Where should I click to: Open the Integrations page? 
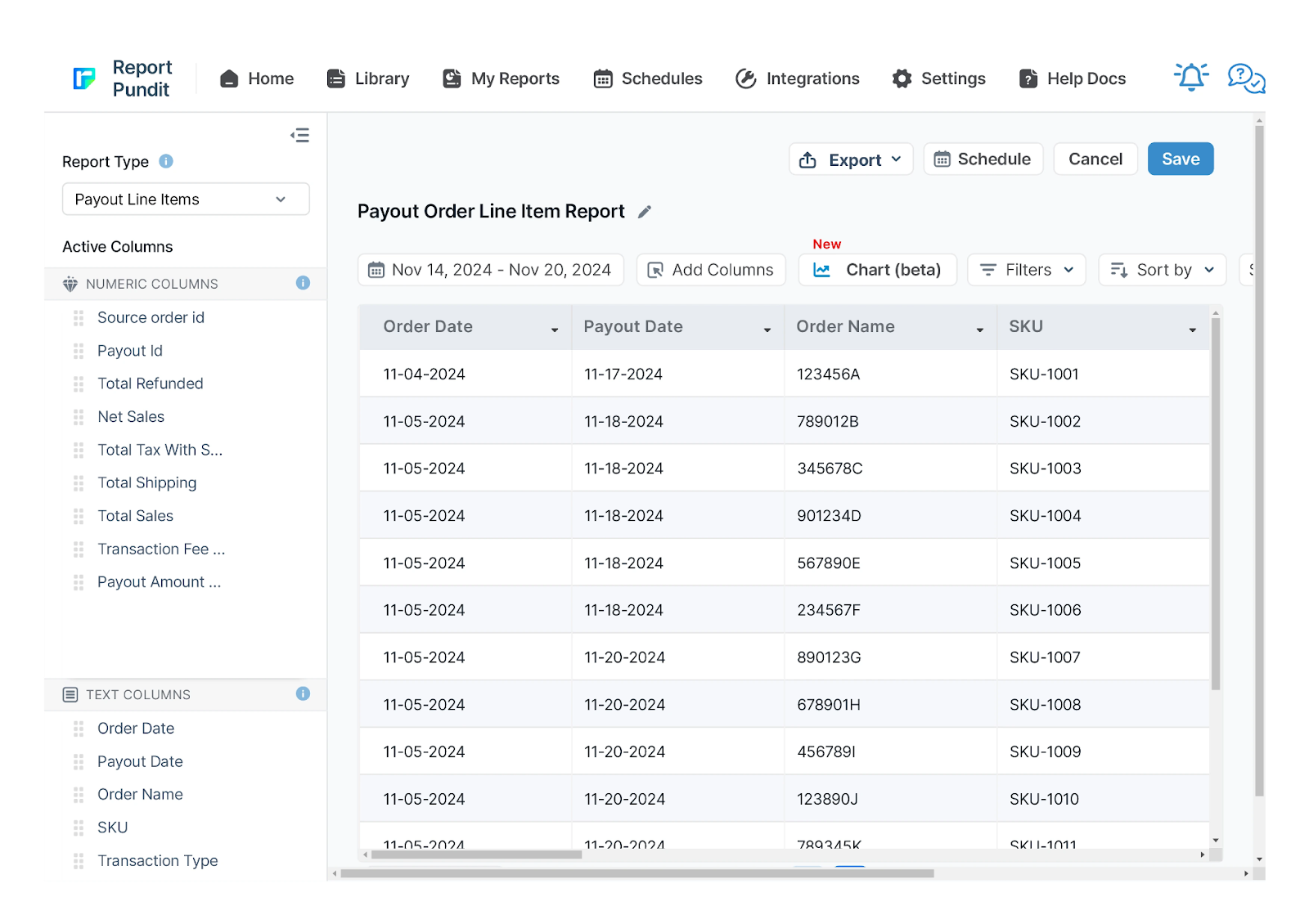798,78
